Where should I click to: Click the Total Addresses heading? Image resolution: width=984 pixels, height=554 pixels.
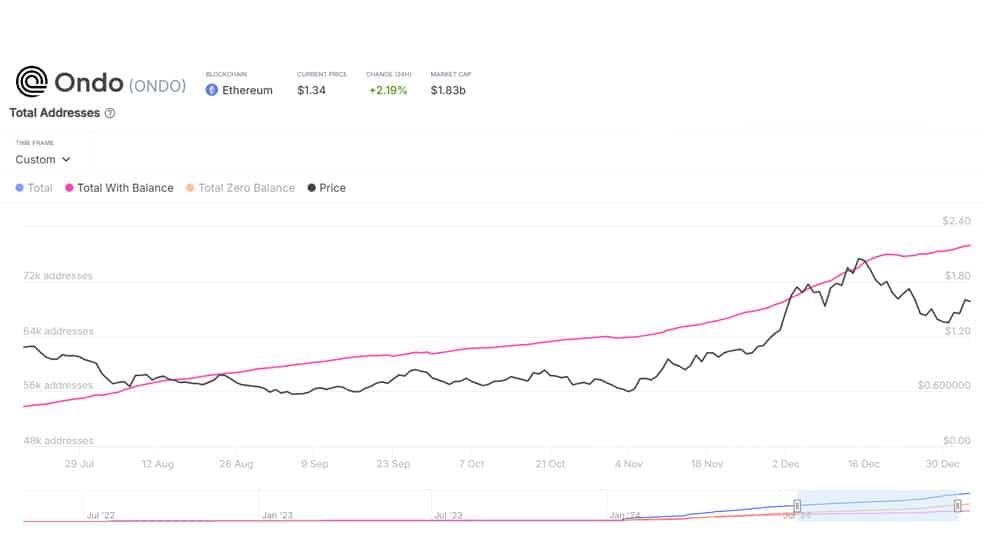coord(55,113)
